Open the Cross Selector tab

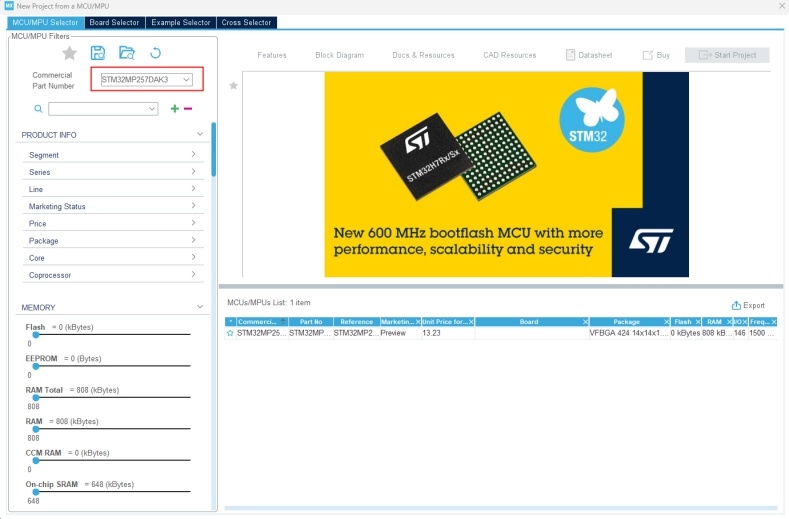[x=246, y=22]
